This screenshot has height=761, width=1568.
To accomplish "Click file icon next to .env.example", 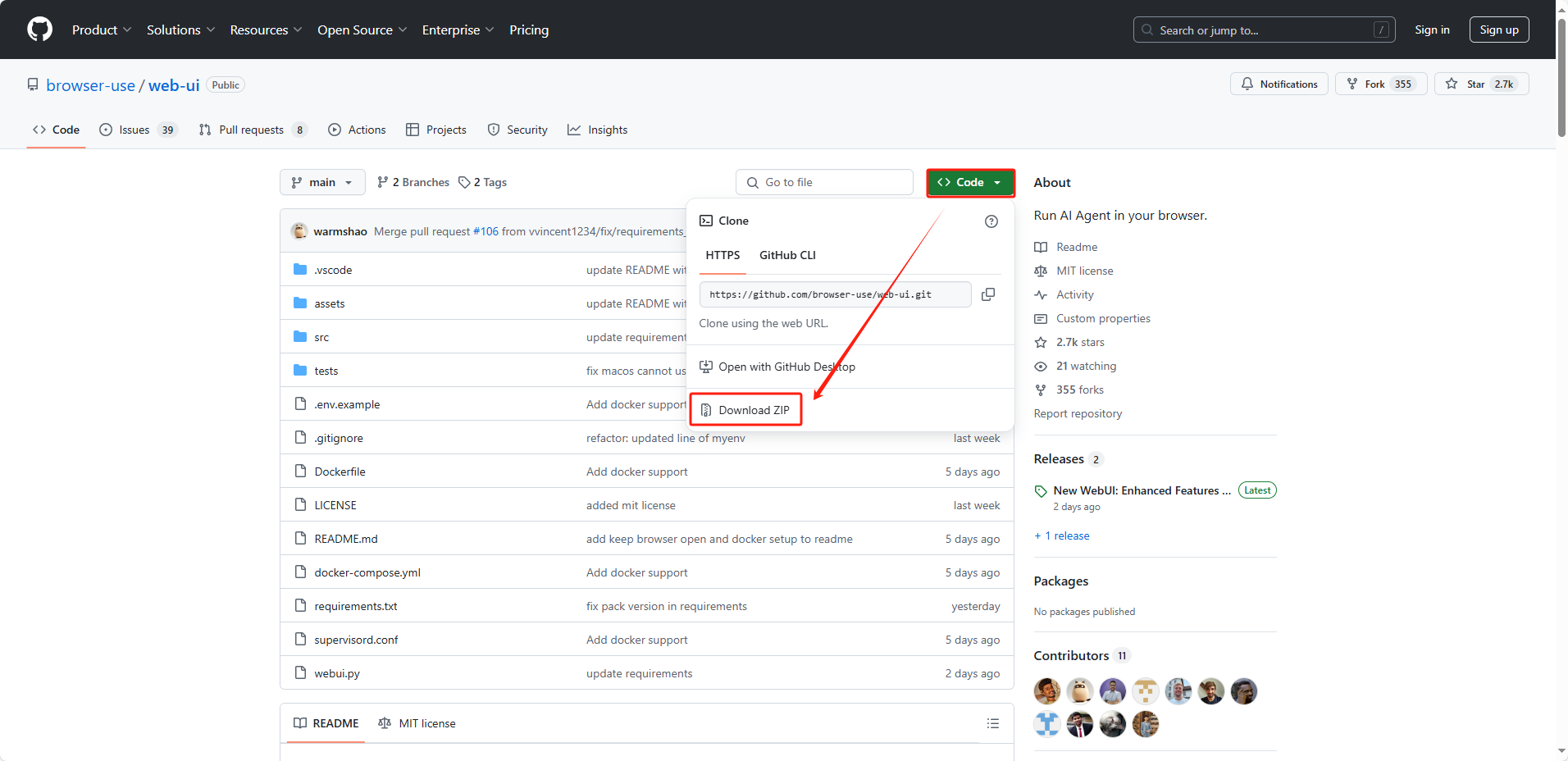I will click(x=300, y=404).
